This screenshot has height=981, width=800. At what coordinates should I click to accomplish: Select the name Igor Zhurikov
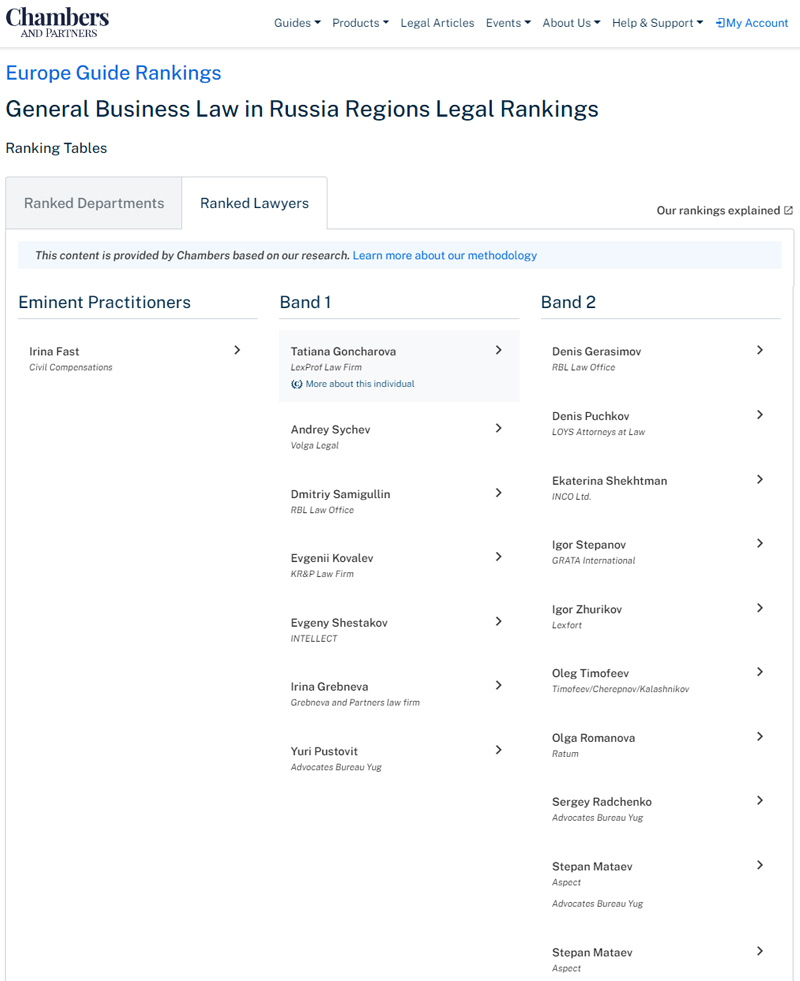[587, 609]
